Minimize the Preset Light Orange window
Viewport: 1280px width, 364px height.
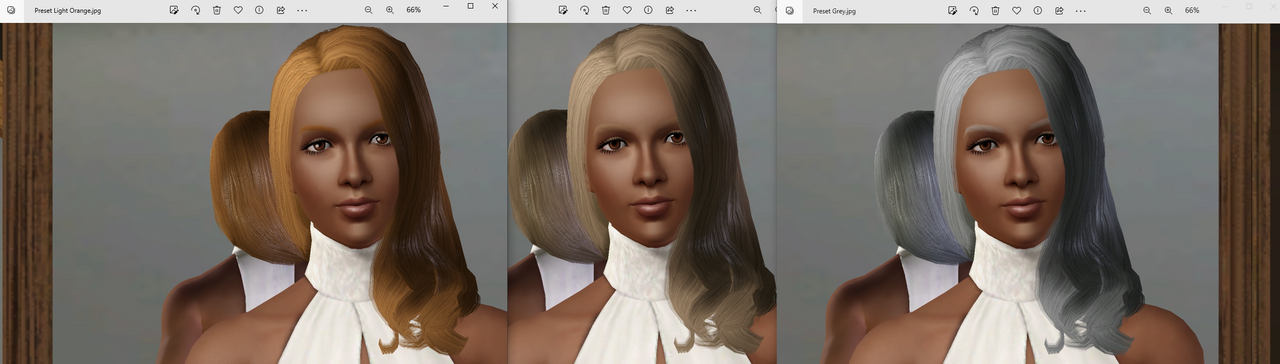click(x=446, y=6)
